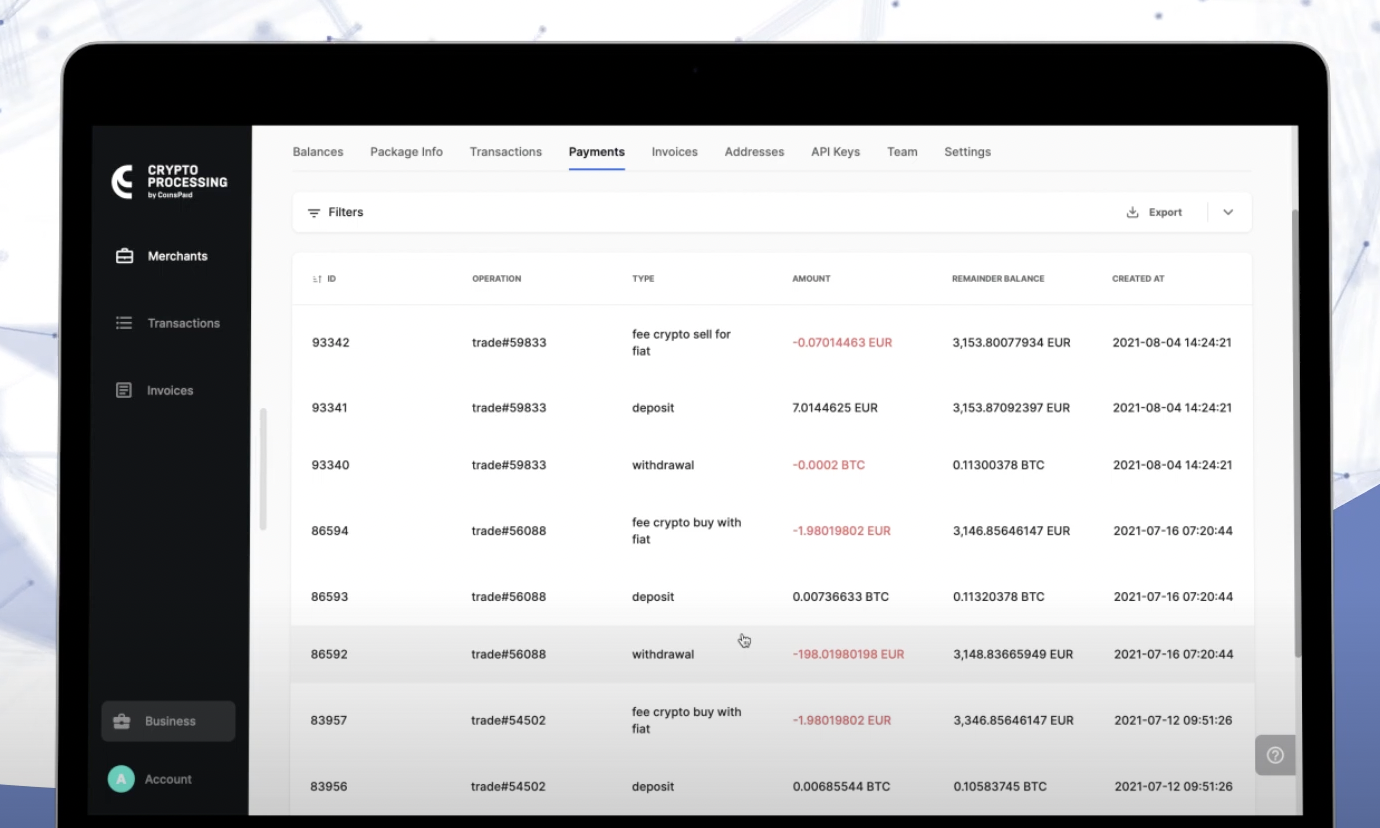Click the Filters funnel icon
The width and height of the screenshot is (1380, 828).
(x=314, y=213)
